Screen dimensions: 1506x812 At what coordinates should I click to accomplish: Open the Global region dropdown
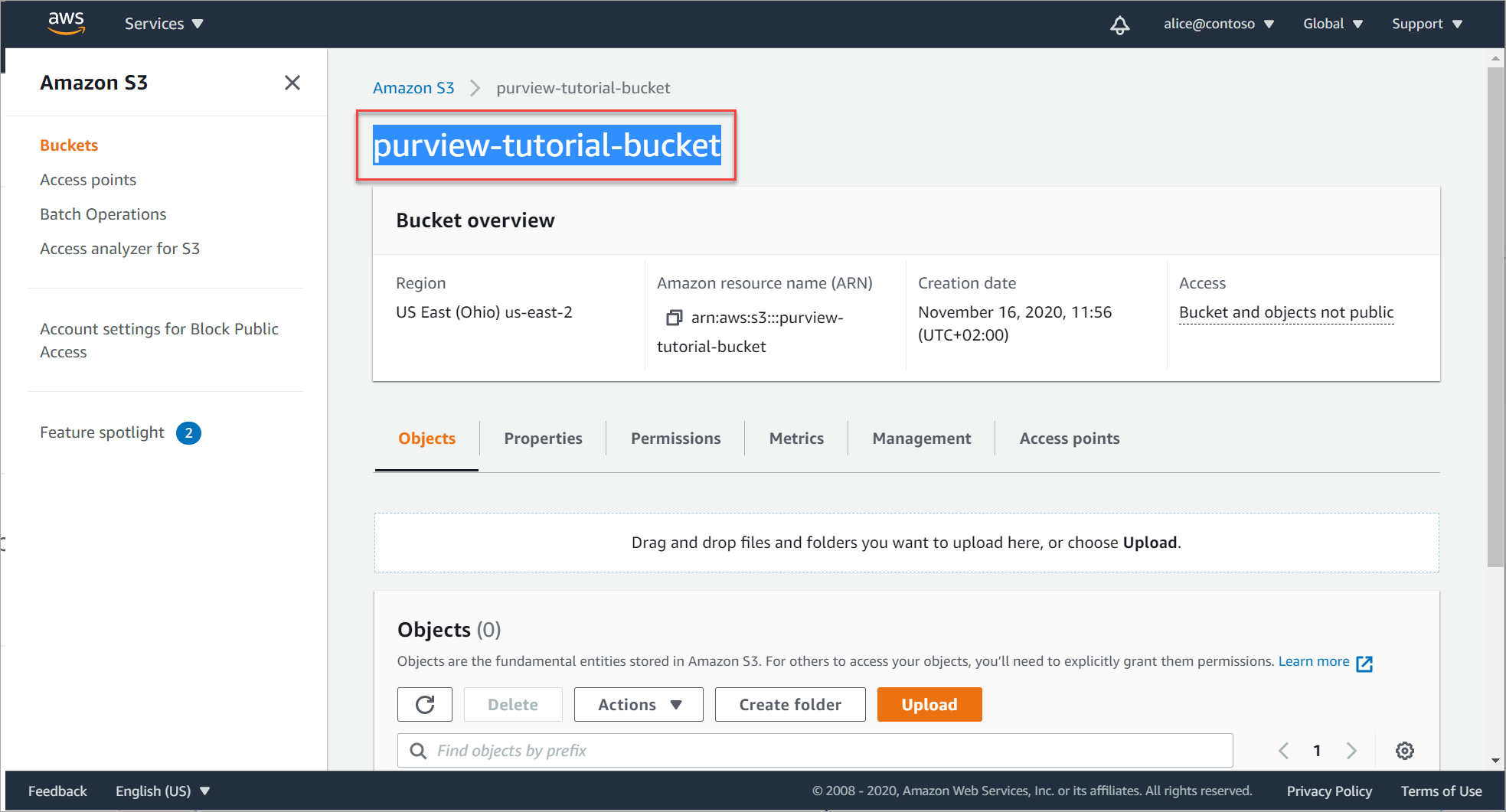[1332, 23]
